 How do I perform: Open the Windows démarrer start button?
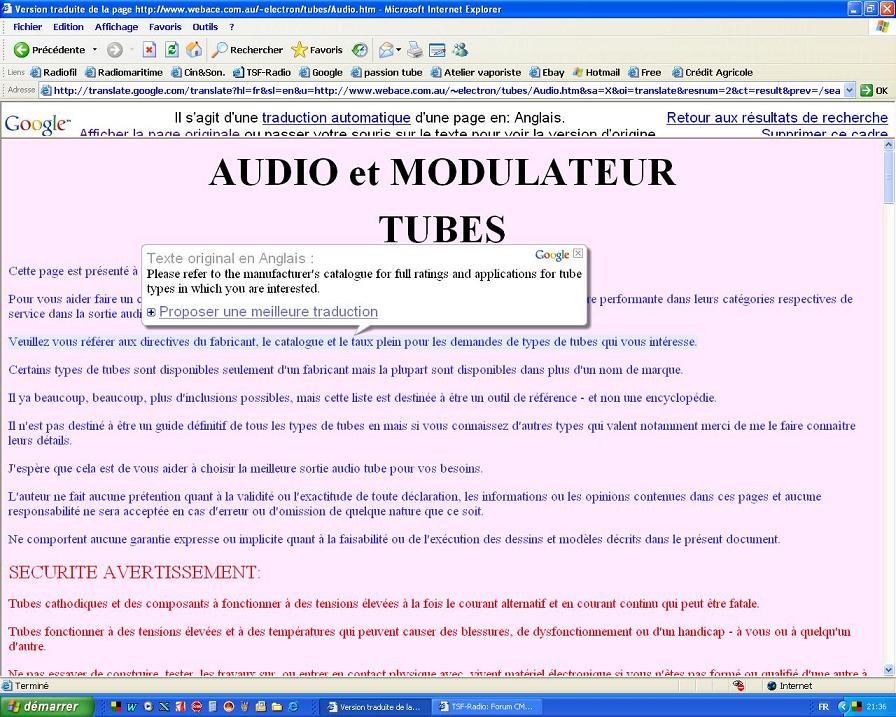[46, 706]
